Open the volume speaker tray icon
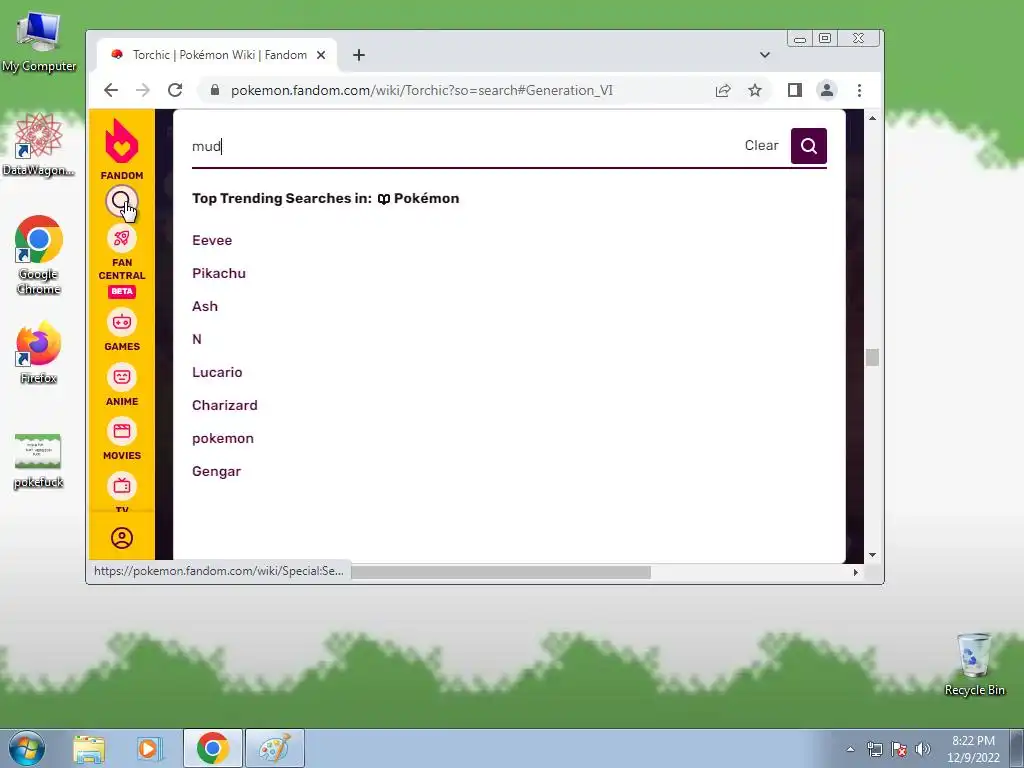The image size is (1024, 768). click(923, 749)
